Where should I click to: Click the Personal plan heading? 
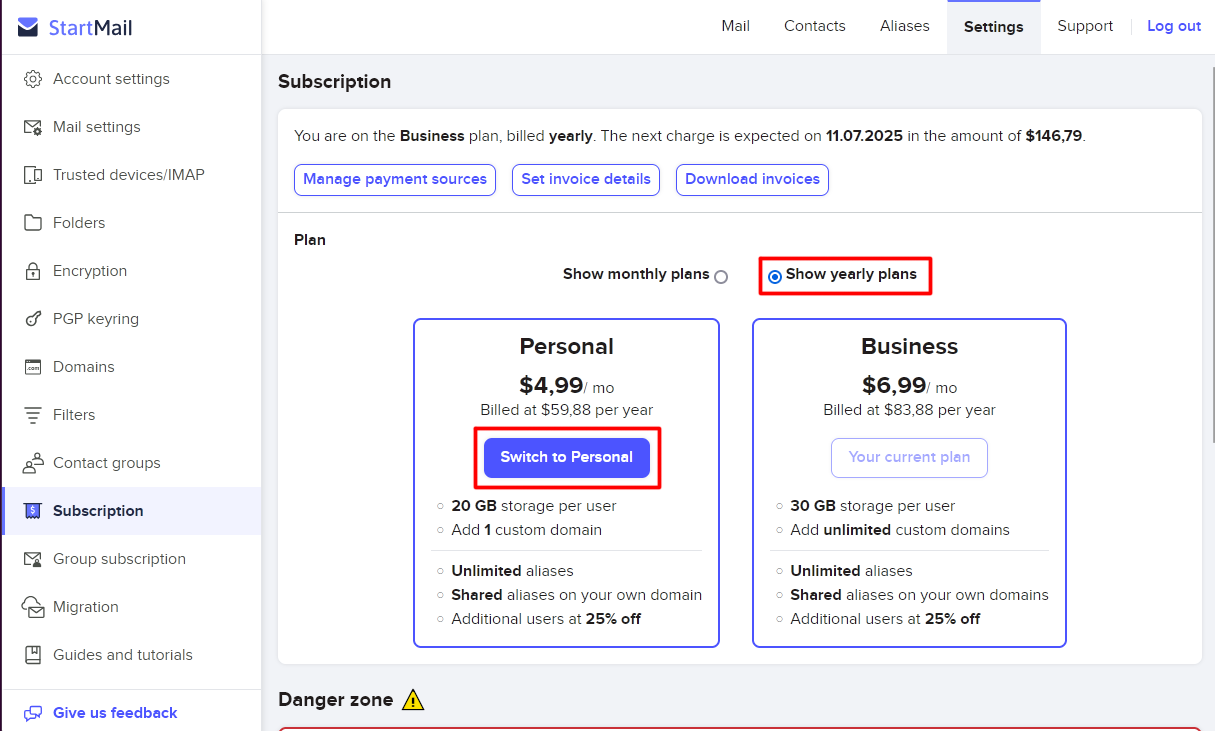(567, 347)
